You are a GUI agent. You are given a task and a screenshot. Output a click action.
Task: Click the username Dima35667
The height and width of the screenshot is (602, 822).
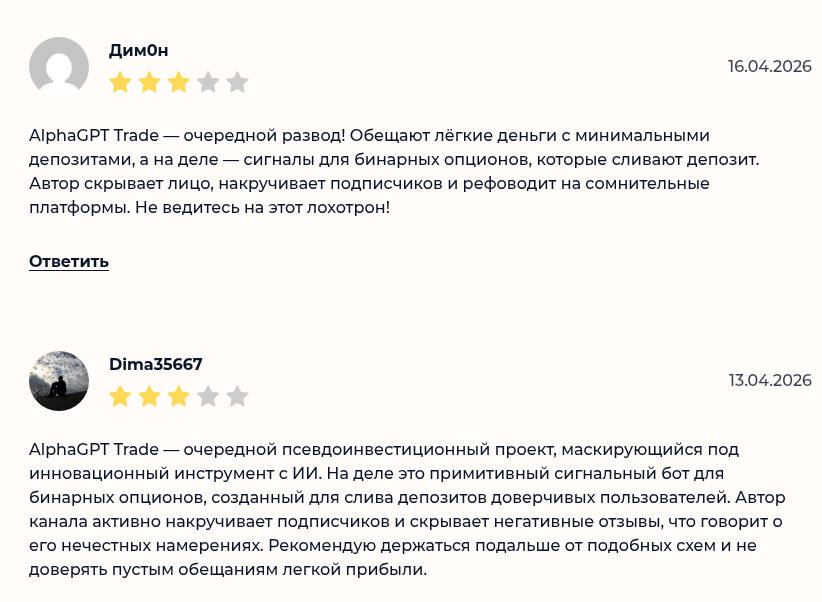tap(155, 364)
